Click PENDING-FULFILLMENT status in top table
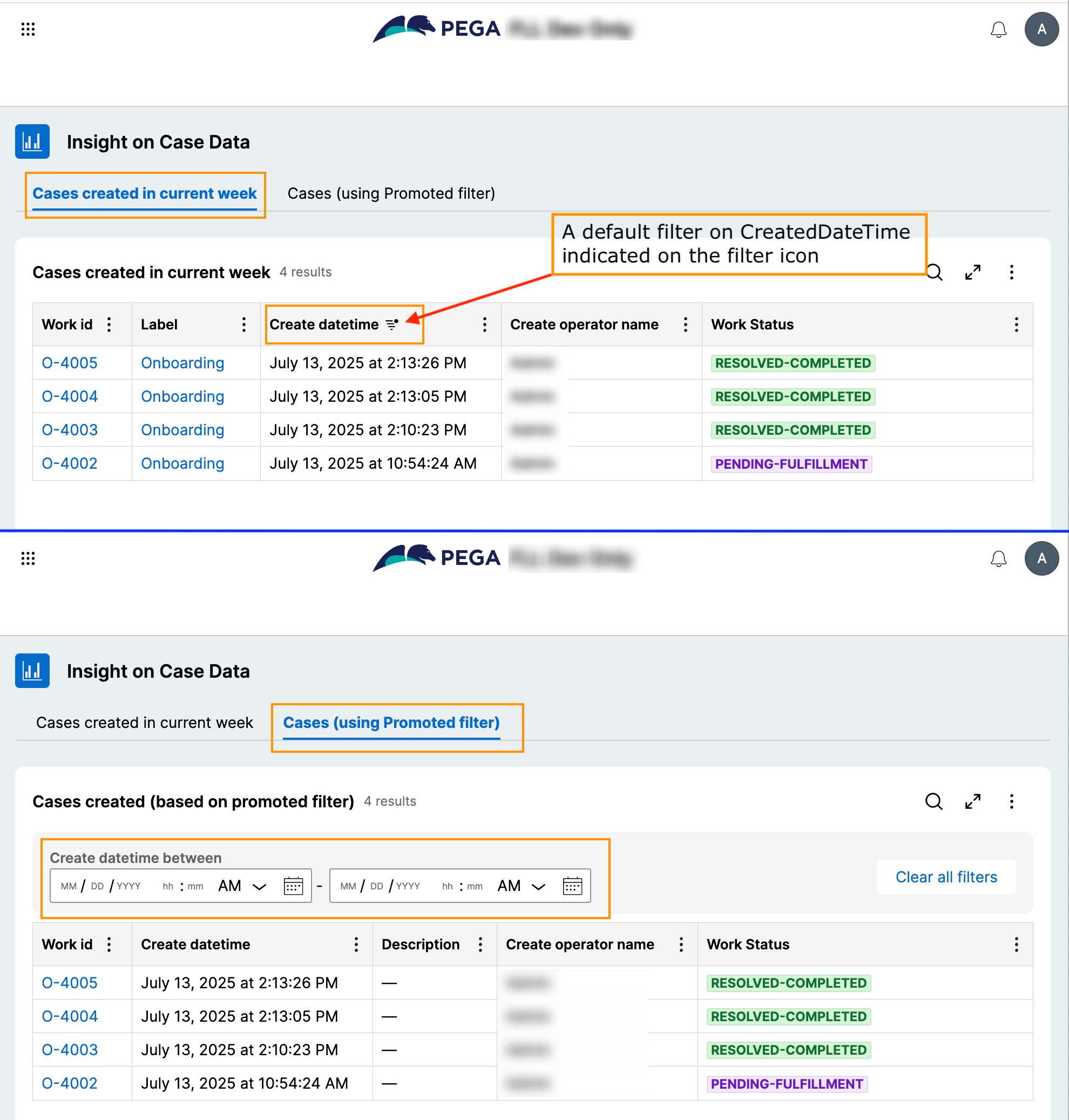1069x1120 pixels. [791, 464]
